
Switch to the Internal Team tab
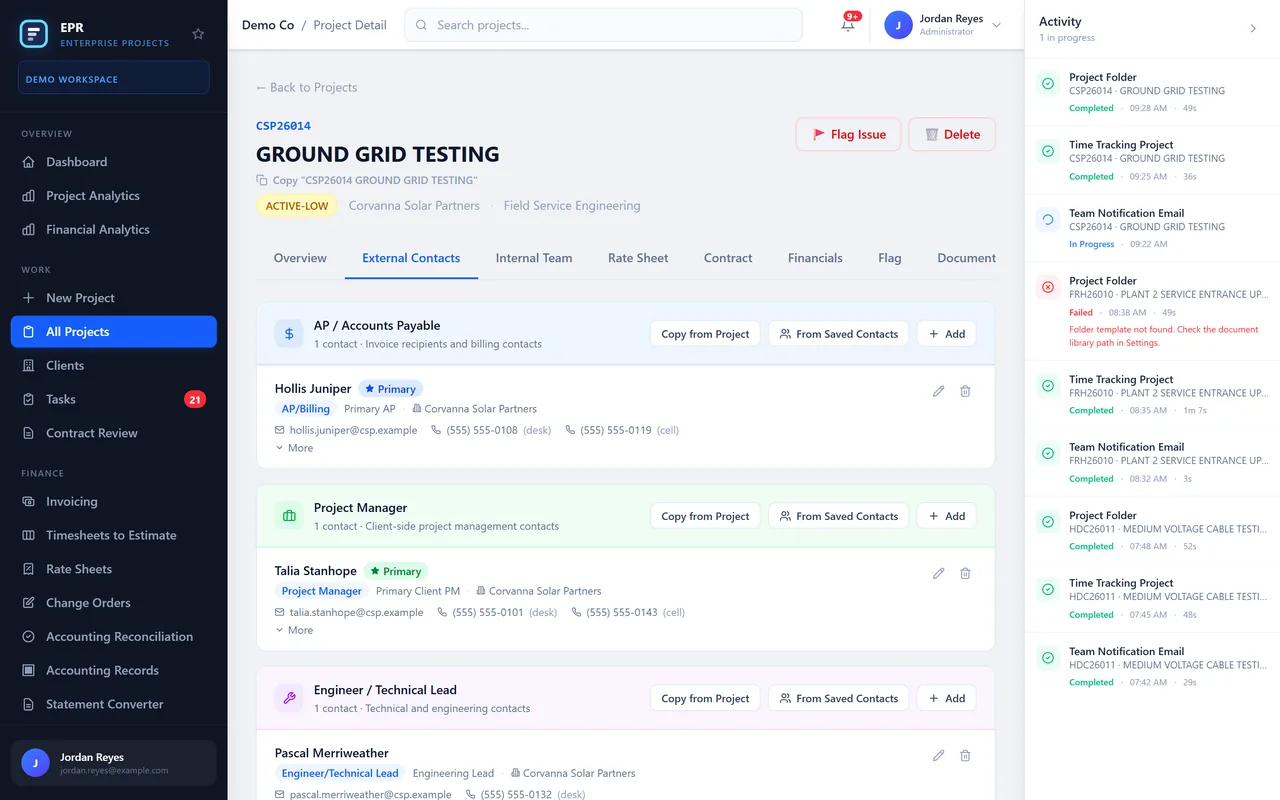click(x=534, y=258)
